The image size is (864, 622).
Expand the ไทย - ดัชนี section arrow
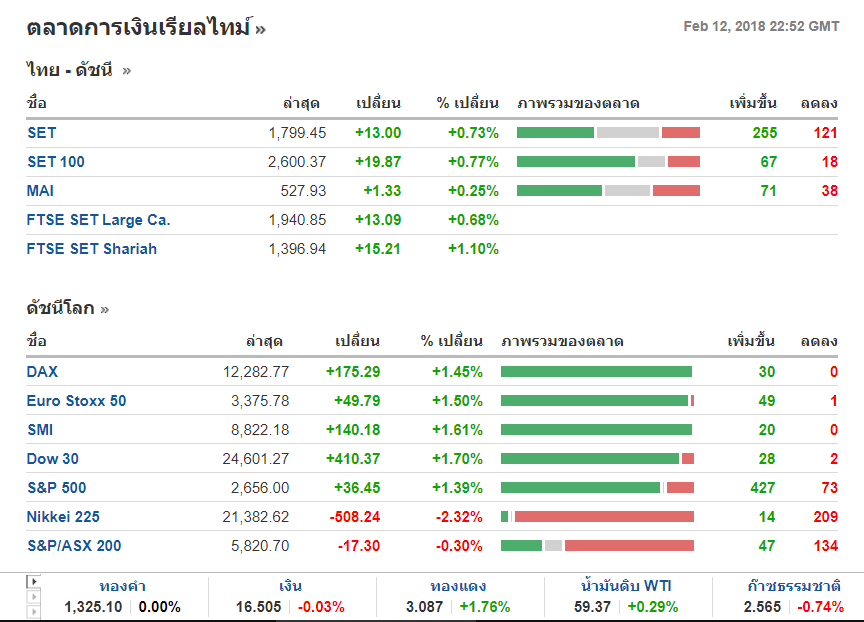coord(127,70)
